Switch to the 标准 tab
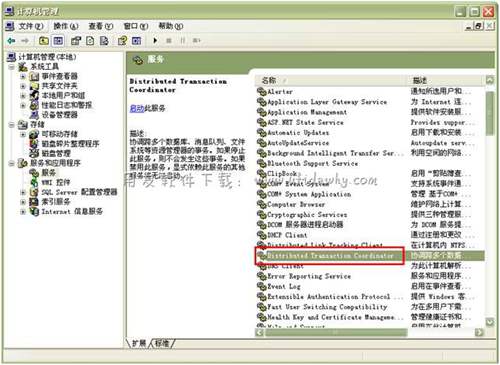 pos(162,343)
